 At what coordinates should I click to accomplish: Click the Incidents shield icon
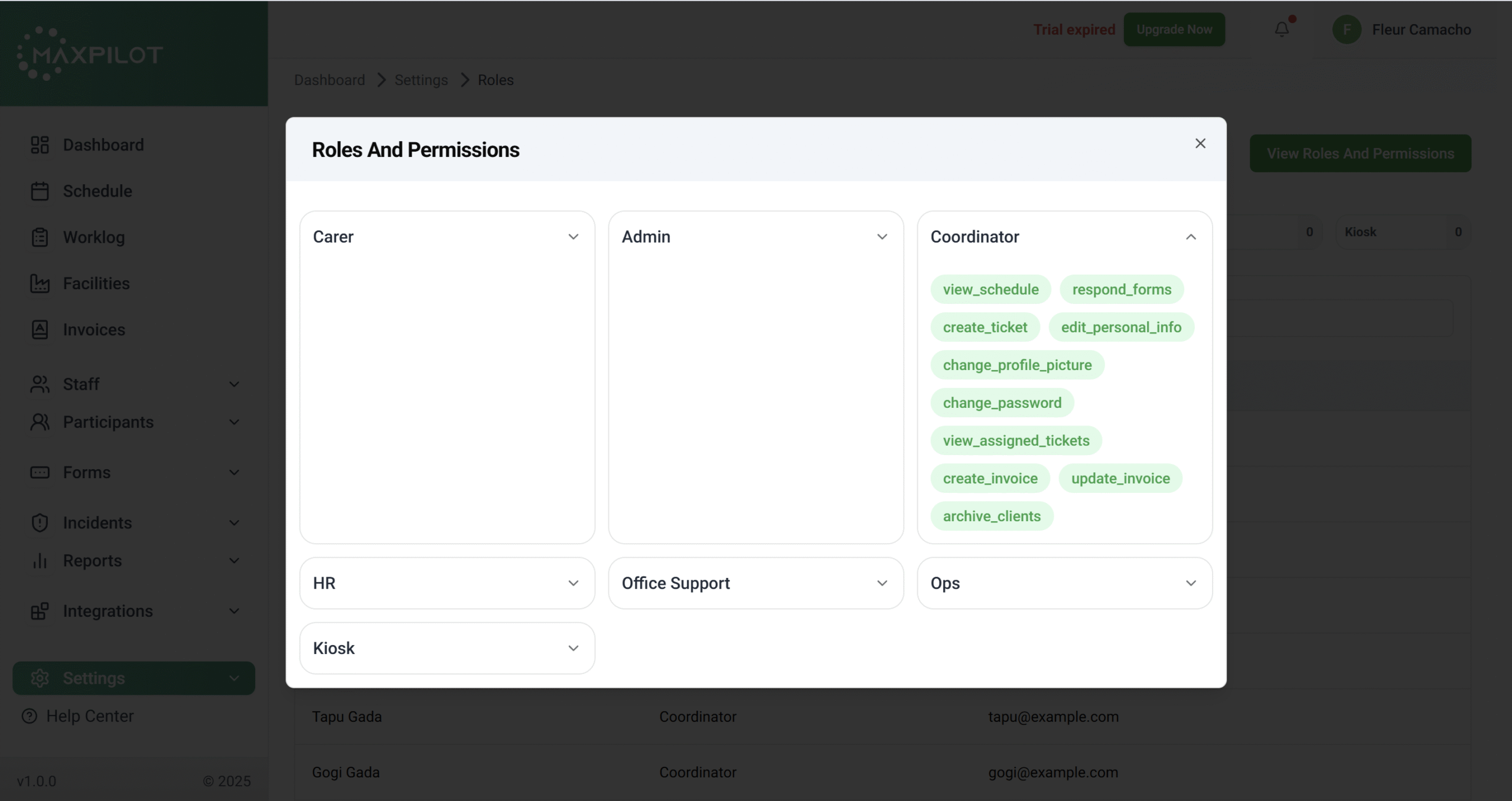point(40,523)
